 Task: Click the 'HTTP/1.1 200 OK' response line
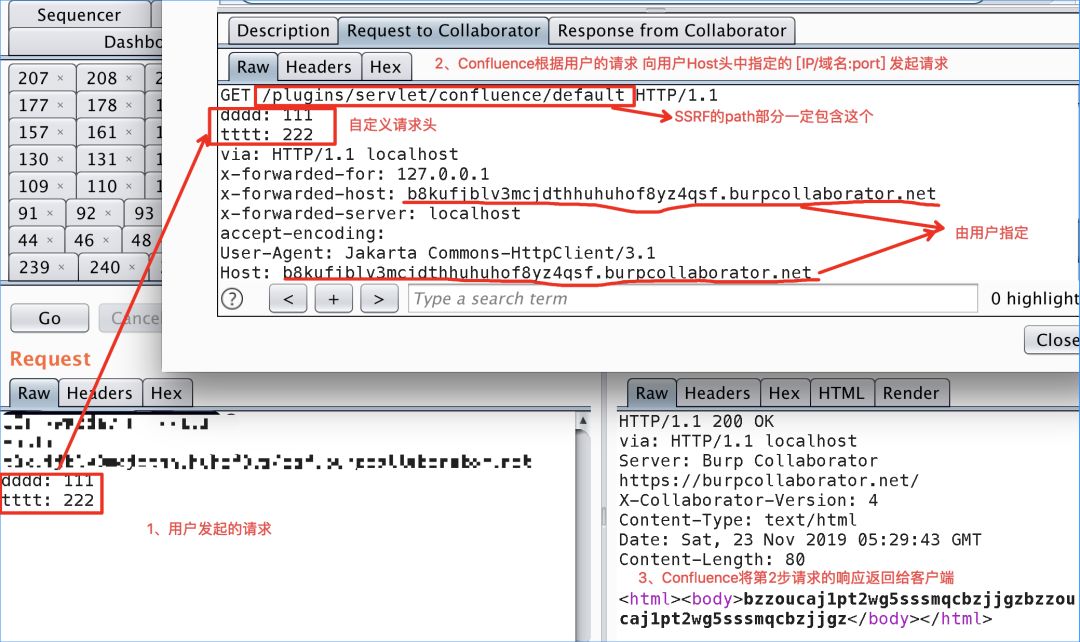(696, 421)
